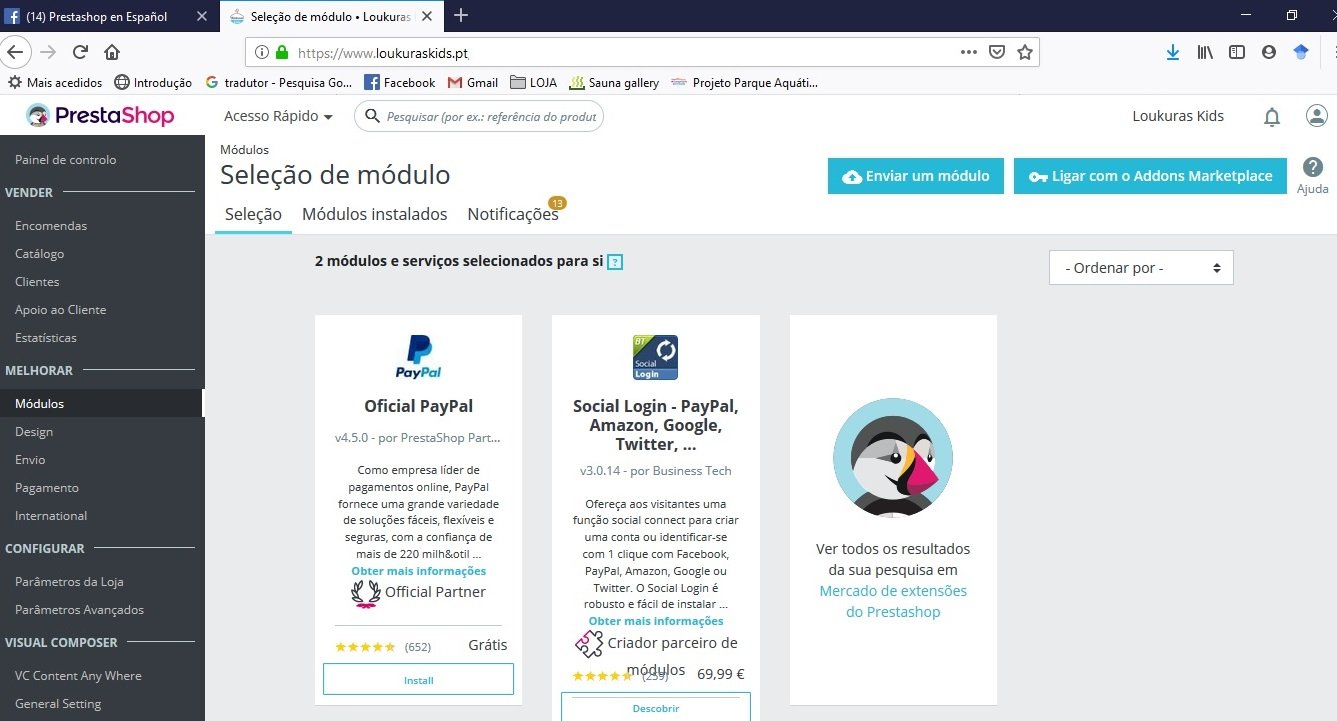Open 'tradutor - Pesquisa Go...' bookmark

(x=279, y=83)
